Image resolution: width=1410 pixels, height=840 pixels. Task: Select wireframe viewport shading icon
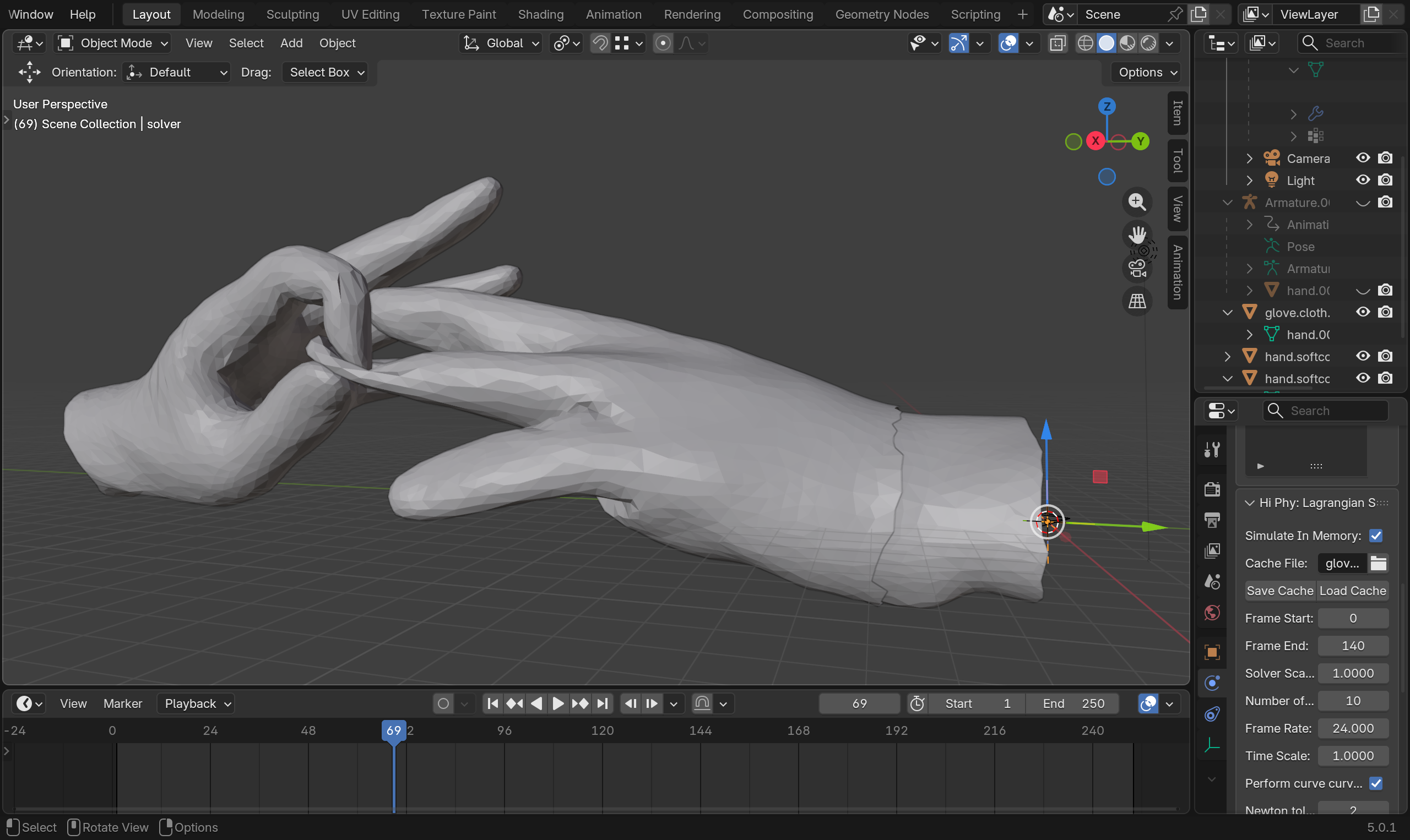click(1085, 43)
